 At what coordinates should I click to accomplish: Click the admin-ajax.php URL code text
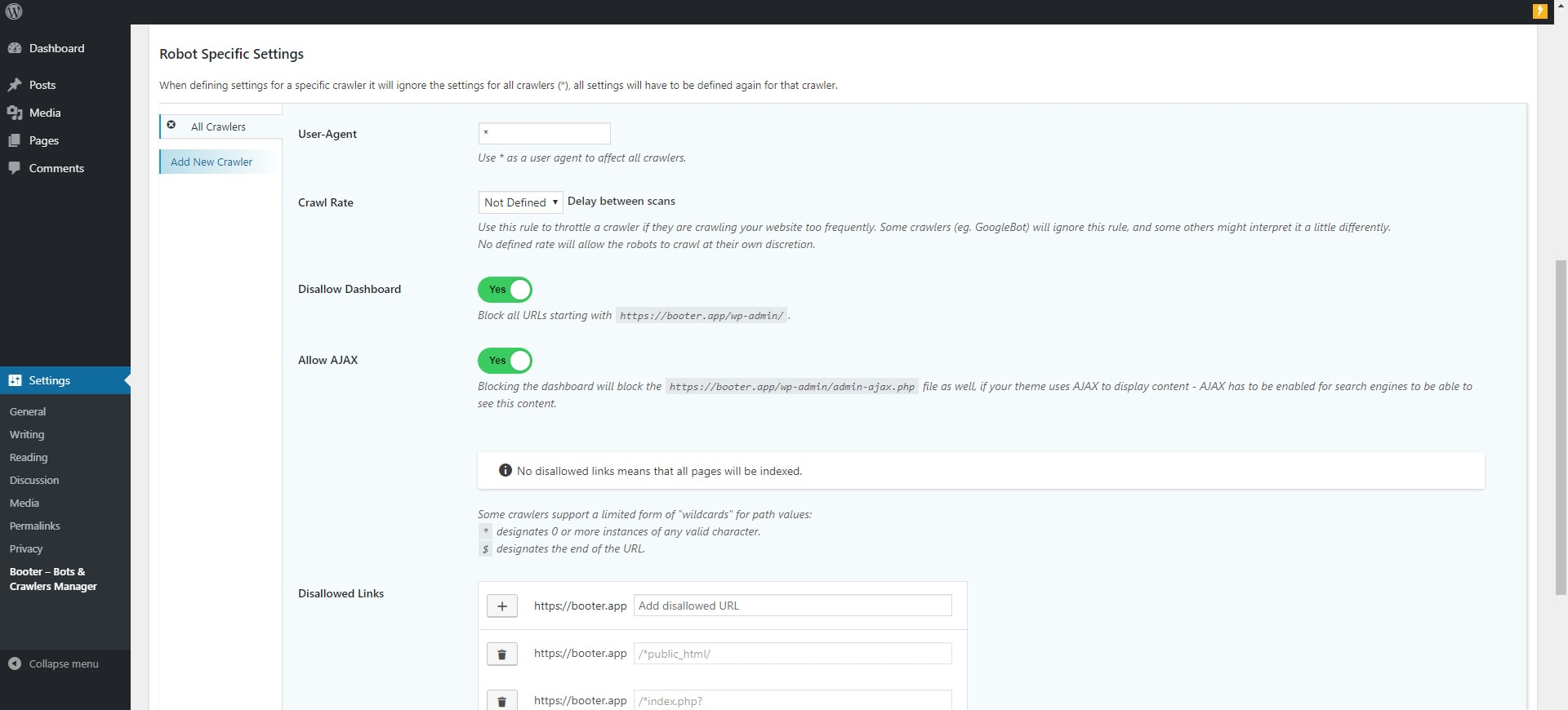coord(792,387)
